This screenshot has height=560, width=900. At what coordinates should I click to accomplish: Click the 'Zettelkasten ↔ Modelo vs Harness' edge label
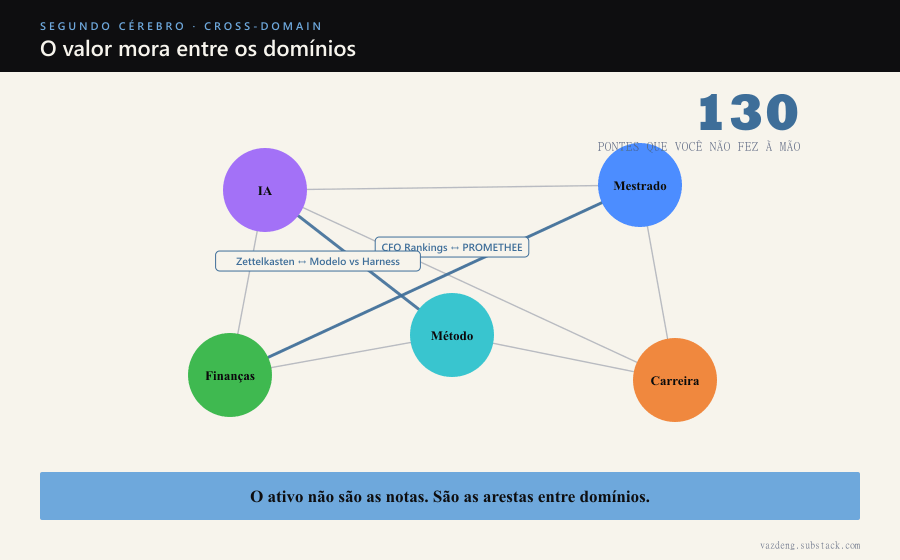click(x=318, y=261)
